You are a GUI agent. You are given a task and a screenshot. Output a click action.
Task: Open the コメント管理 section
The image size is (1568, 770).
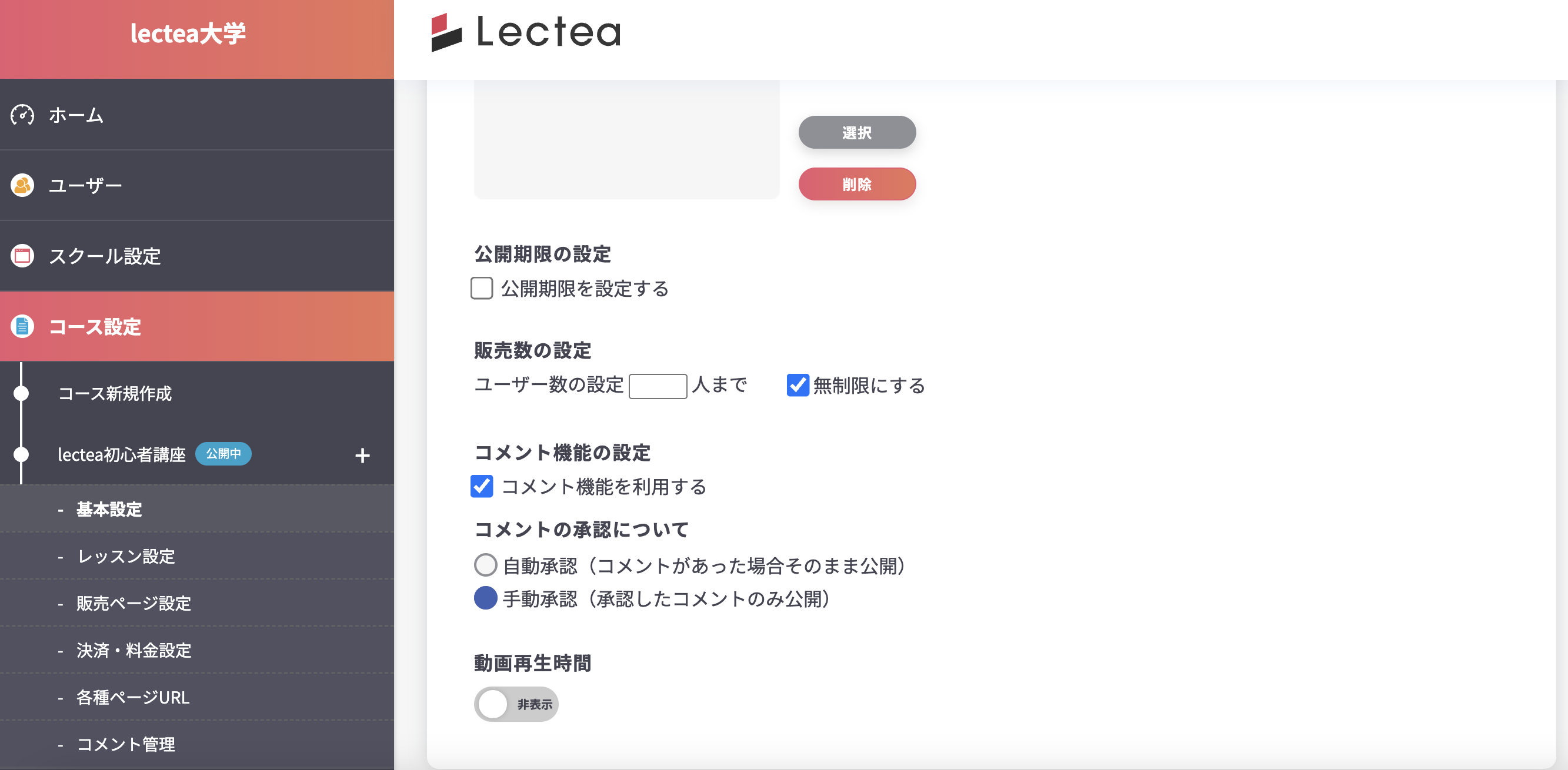click(125, 744)
